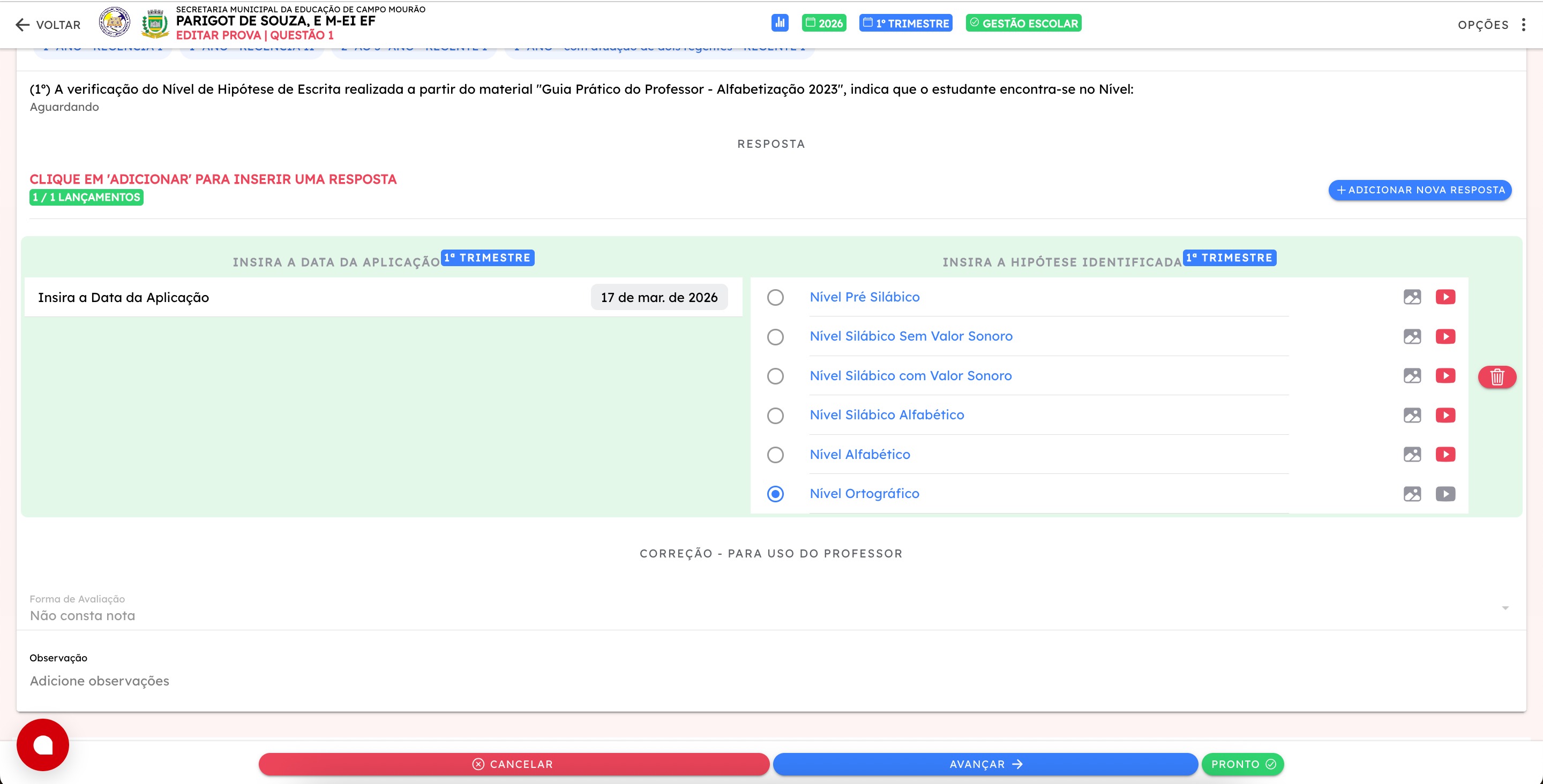This screenshot has width=1543, height=784.
Task: Click the 1 / 1 LANÇAMENTOS badge
Action: point(86,197)
